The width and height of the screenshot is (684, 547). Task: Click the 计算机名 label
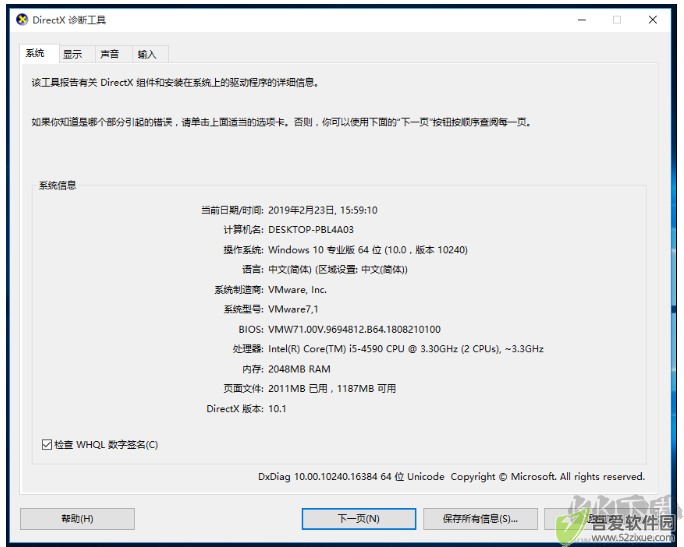click(x=243, y=230)
